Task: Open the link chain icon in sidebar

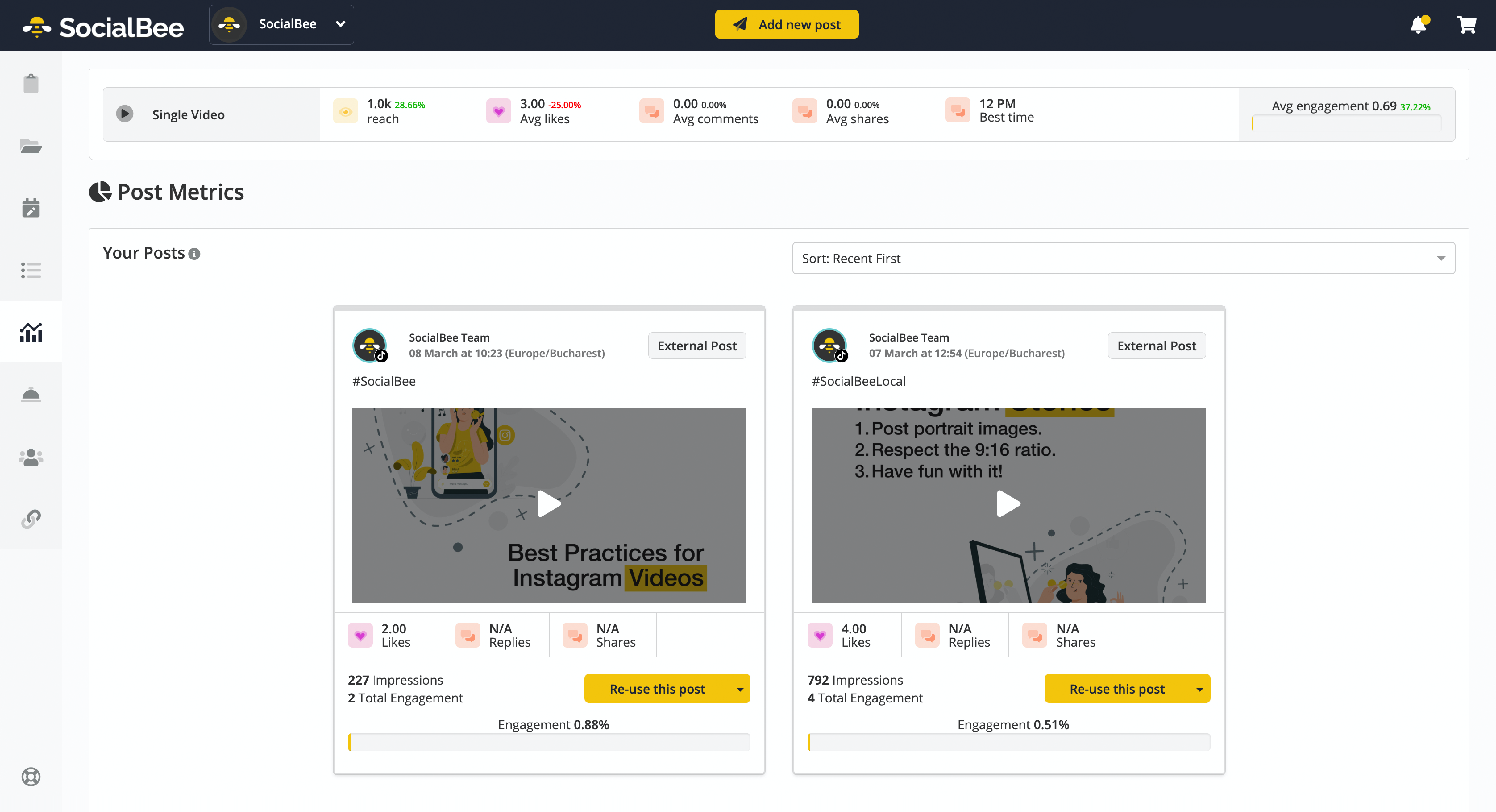Action: (x=31, y=519)
